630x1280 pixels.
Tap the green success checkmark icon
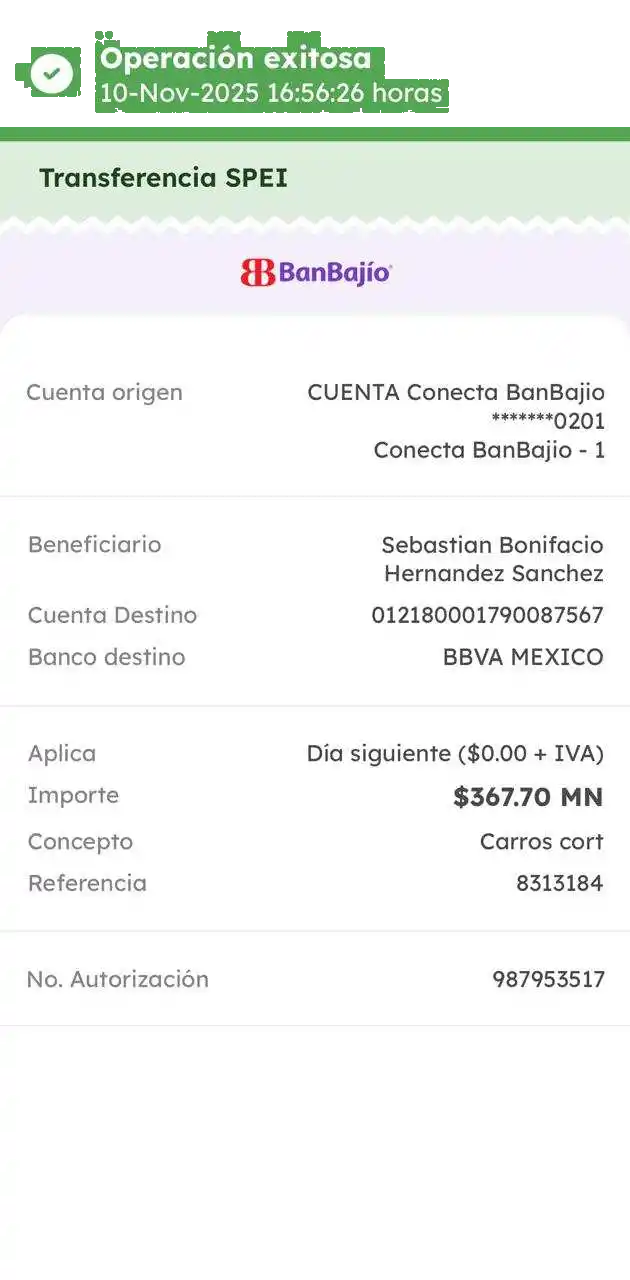[x=51, y=73]
